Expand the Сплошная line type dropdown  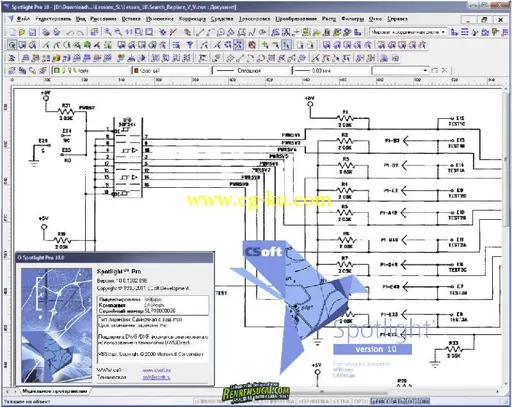[x=251, y=70]
